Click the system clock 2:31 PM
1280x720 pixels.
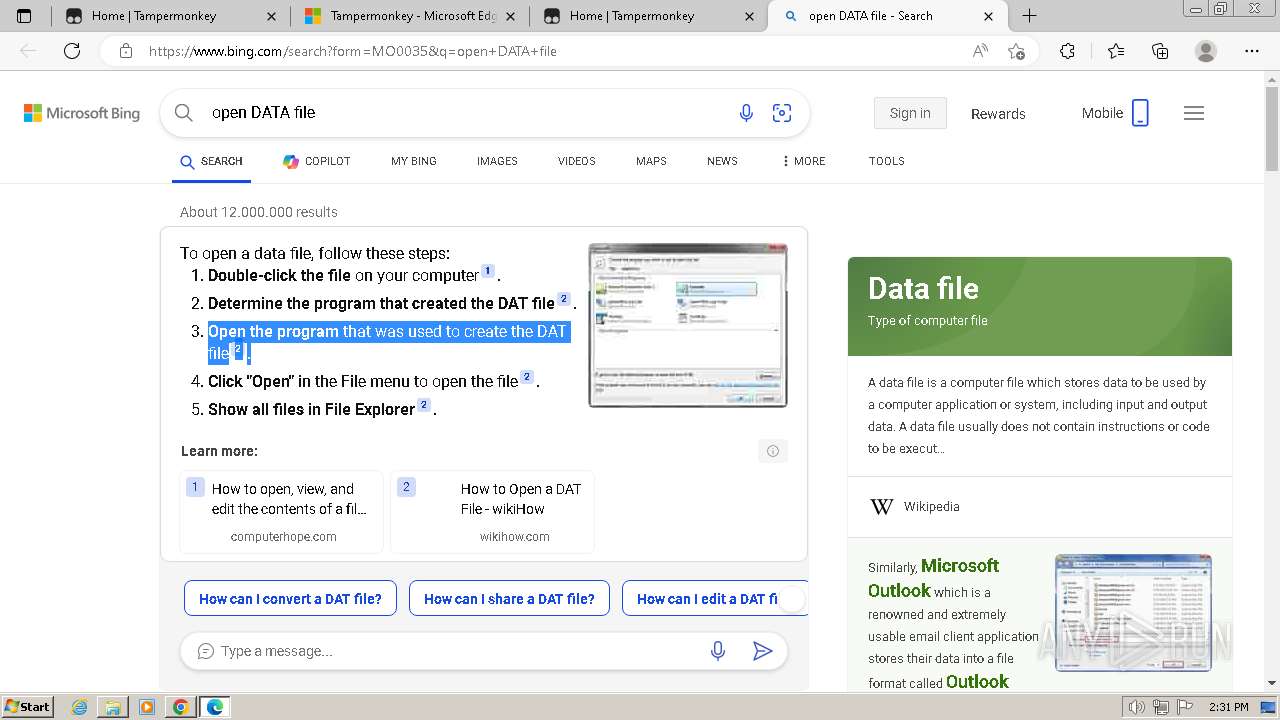coord(1228,707)
